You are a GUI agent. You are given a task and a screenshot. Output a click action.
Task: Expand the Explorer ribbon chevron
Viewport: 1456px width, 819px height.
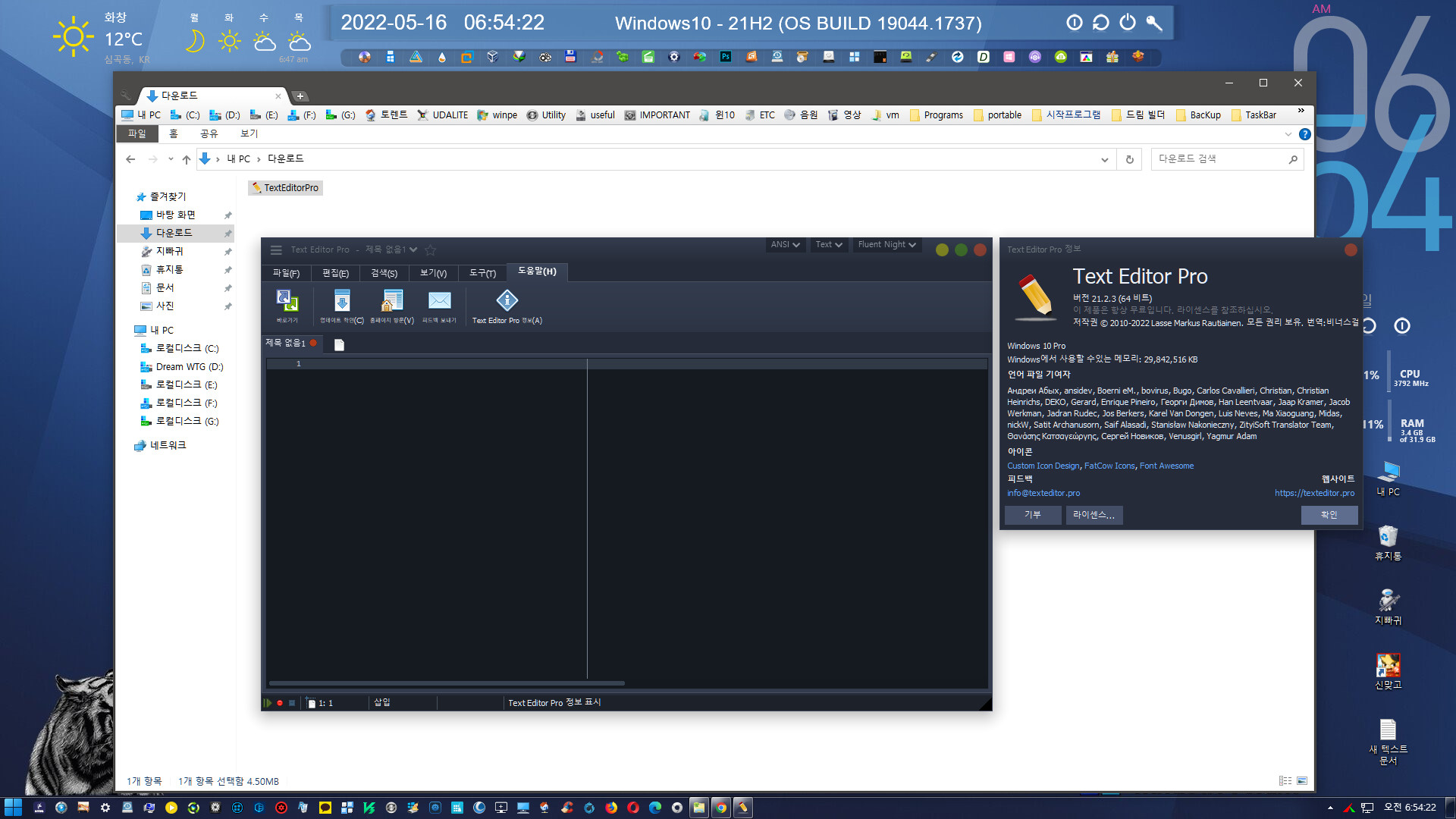pyautogui.click(x=1288, y=134)
